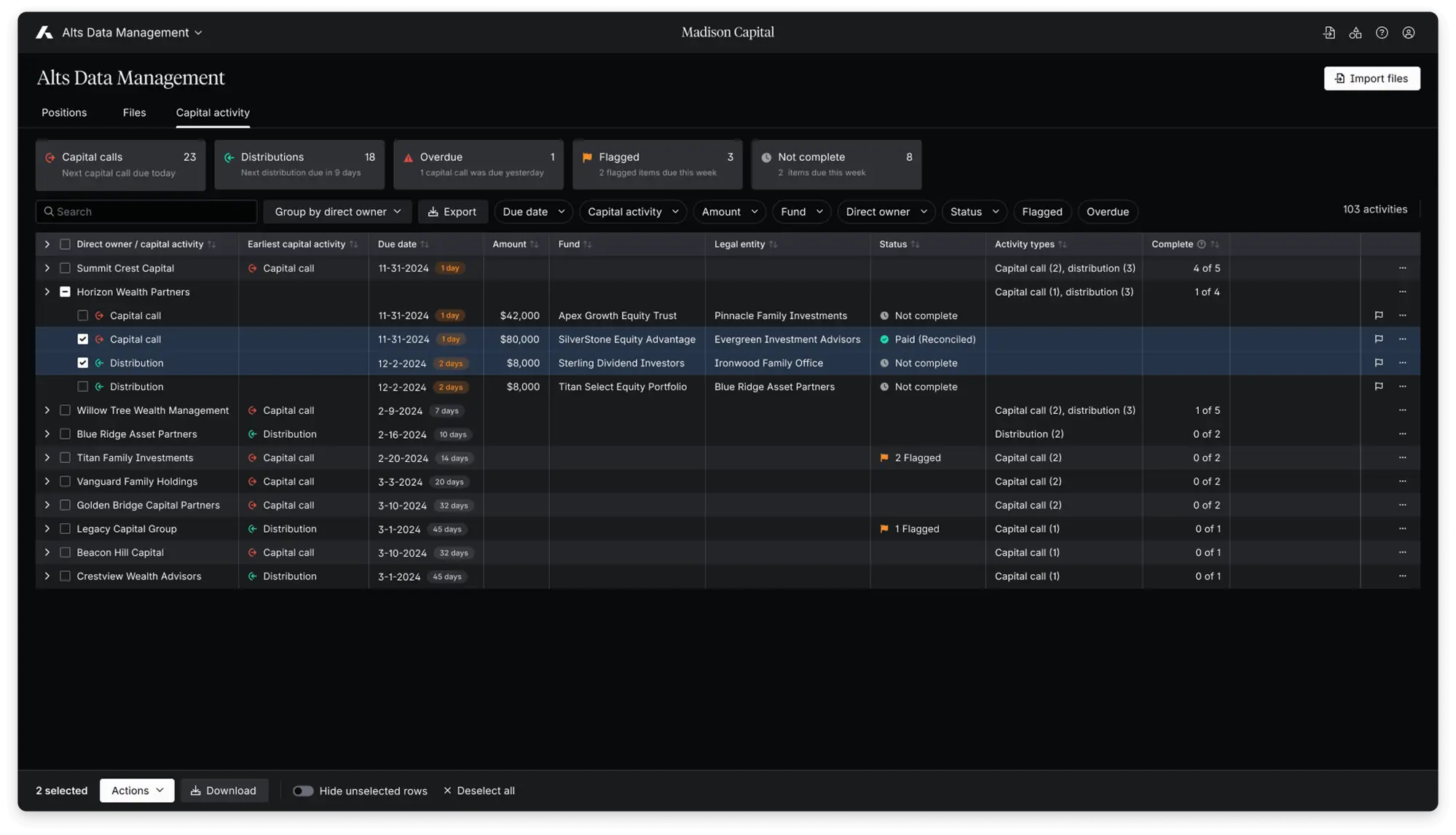Open the Group by direct owner dropdown

point(337,212)
